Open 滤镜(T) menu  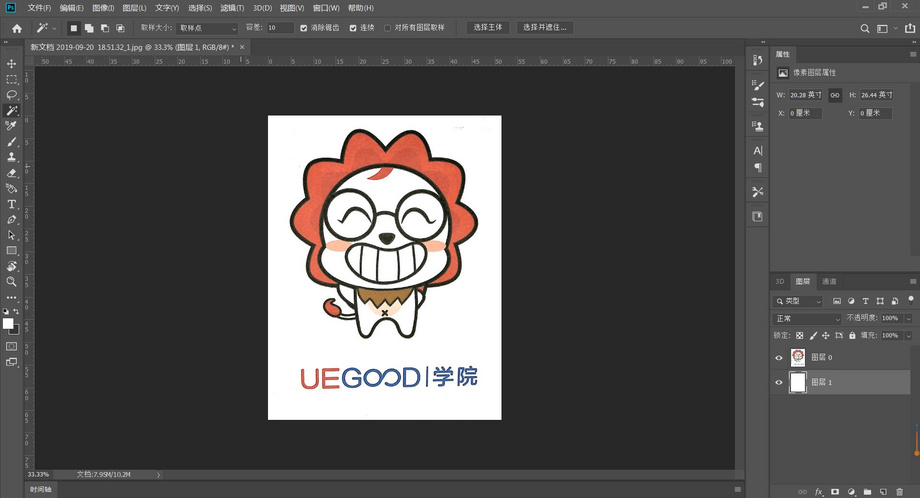tap(232, 8)
